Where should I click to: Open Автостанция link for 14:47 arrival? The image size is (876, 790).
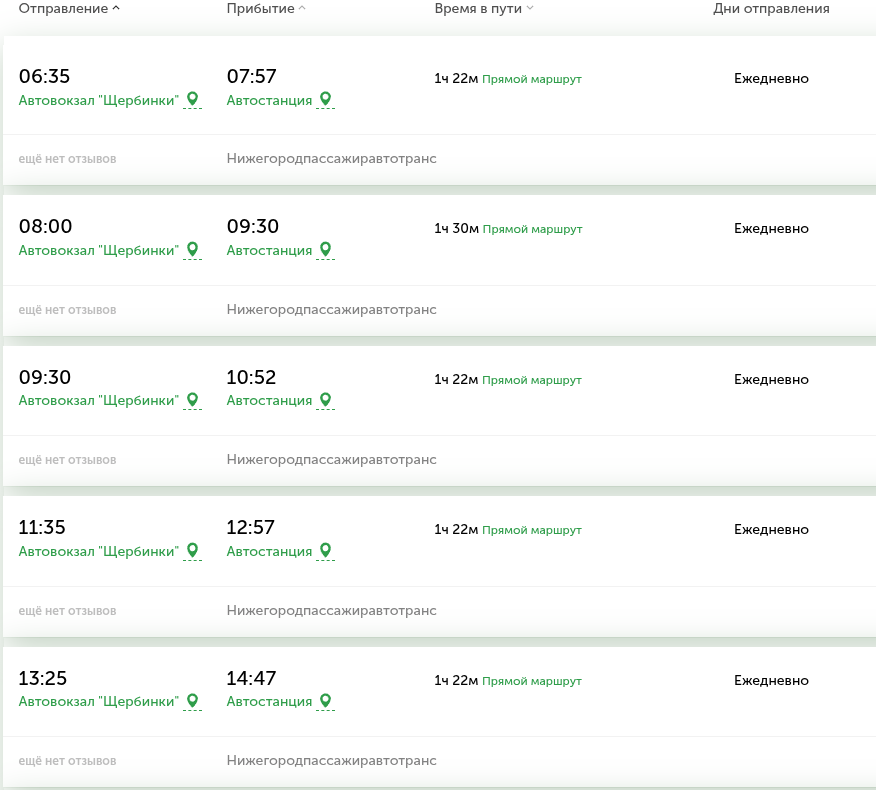tap(269, 702)
